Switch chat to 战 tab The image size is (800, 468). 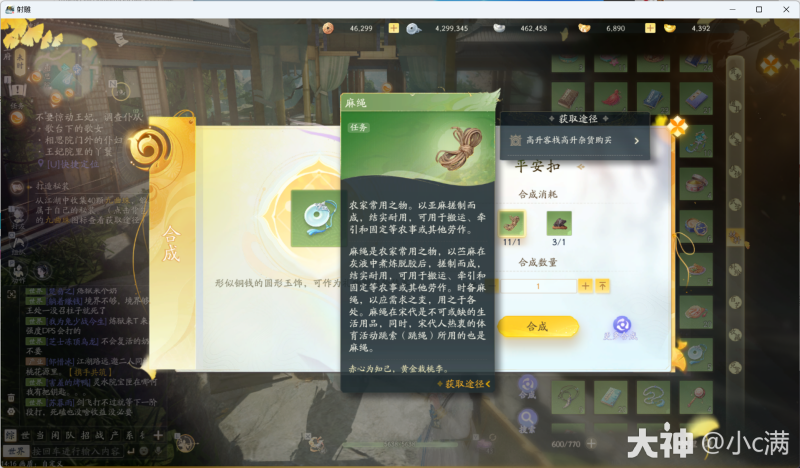pyautogui.click(x=99, y=435)
